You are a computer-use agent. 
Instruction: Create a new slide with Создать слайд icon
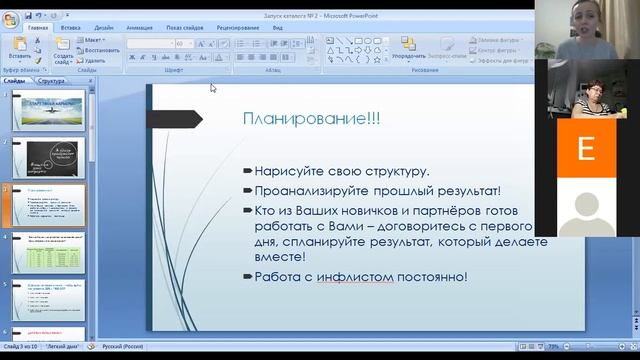click(x=62, y=44)
